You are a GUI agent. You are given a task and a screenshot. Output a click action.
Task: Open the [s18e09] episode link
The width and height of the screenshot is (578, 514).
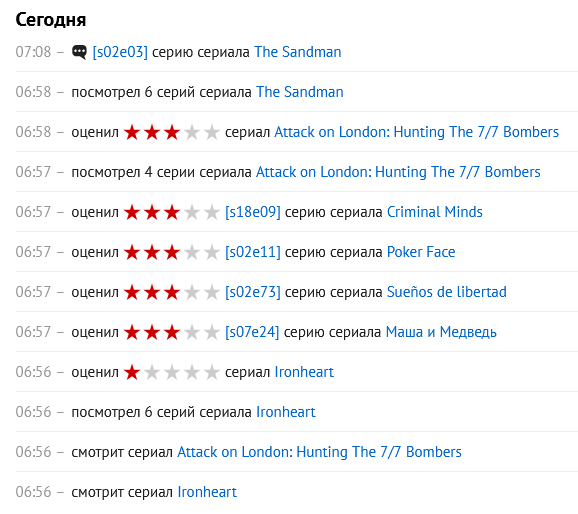[x=253, y=212]
